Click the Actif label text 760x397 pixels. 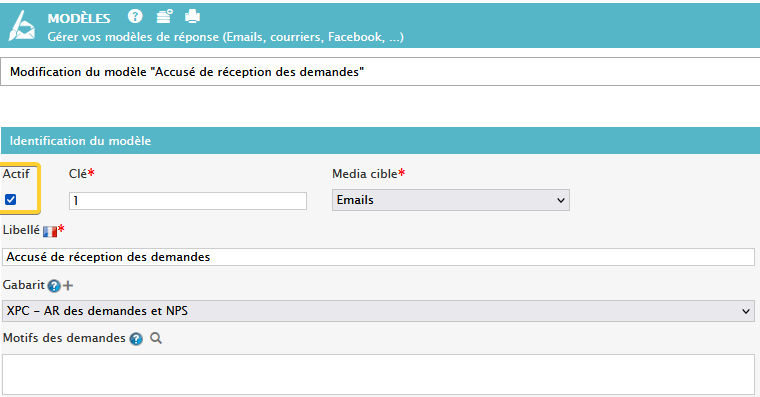[16, 174]
